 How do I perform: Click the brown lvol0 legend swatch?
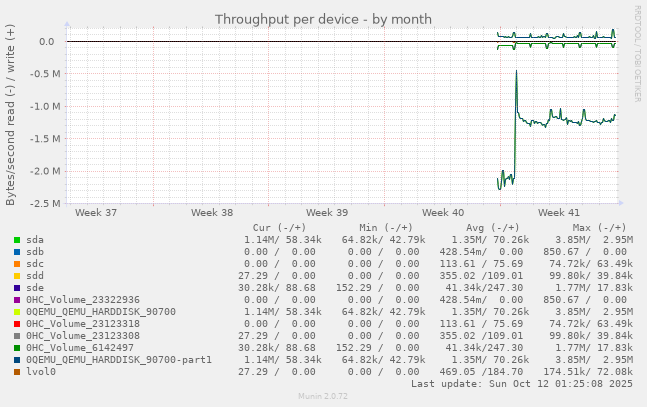[x=17, y=372]
